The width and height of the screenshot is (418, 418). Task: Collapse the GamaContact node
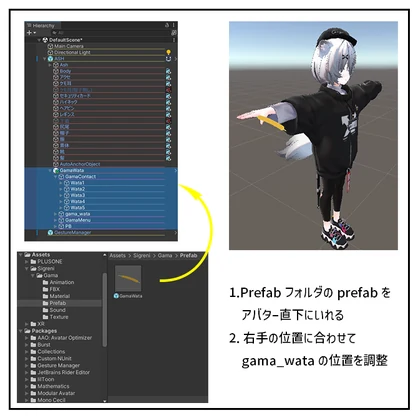(56, 177)
